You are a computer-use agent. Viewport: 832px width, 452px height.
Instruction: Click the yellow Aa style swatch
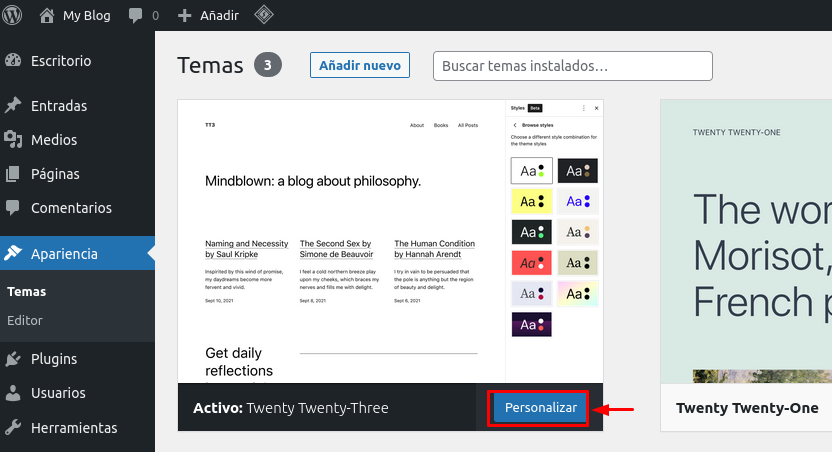(x=532, y=201)
